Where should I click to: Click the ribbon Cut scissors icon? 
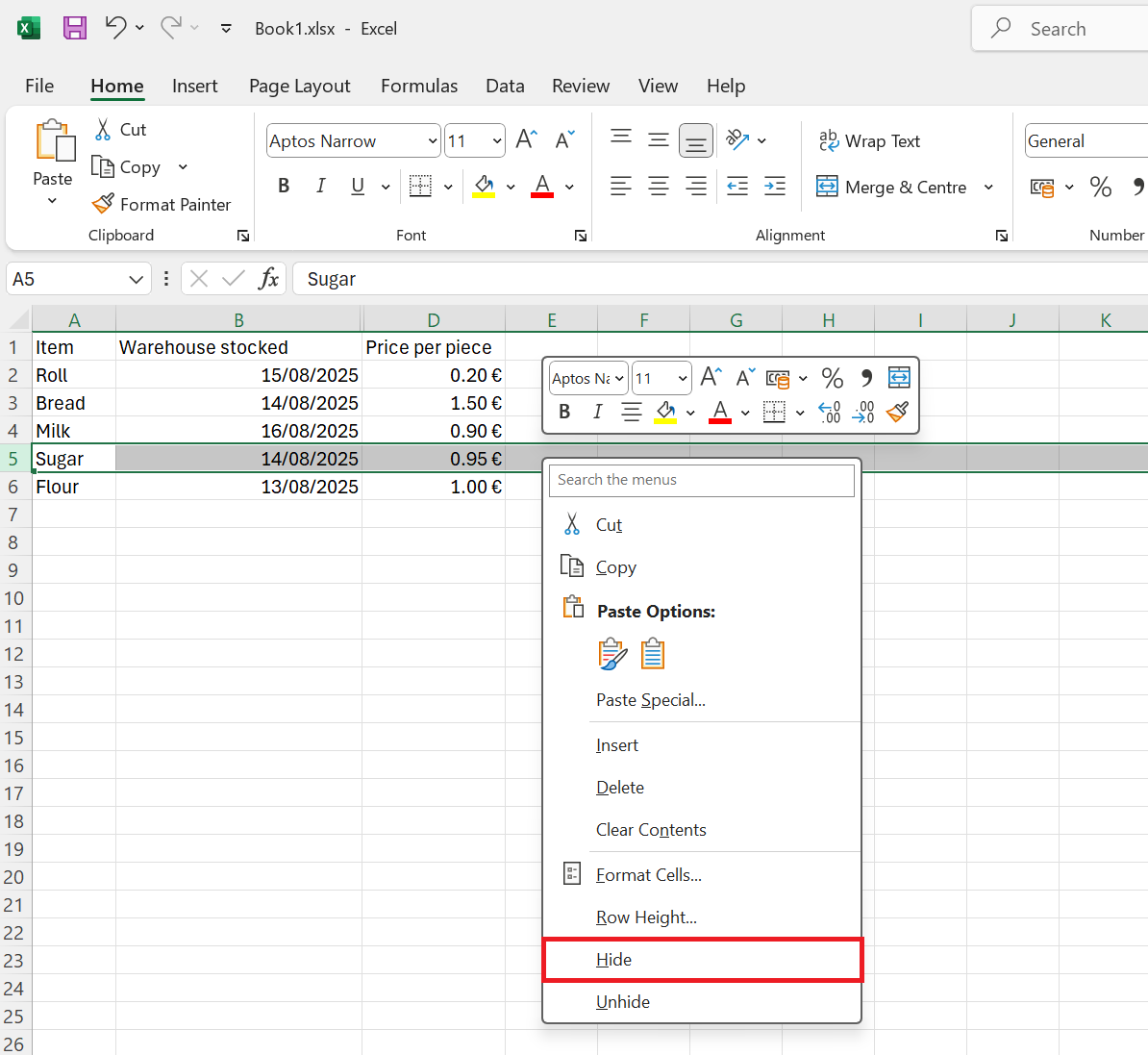[103, 130]
